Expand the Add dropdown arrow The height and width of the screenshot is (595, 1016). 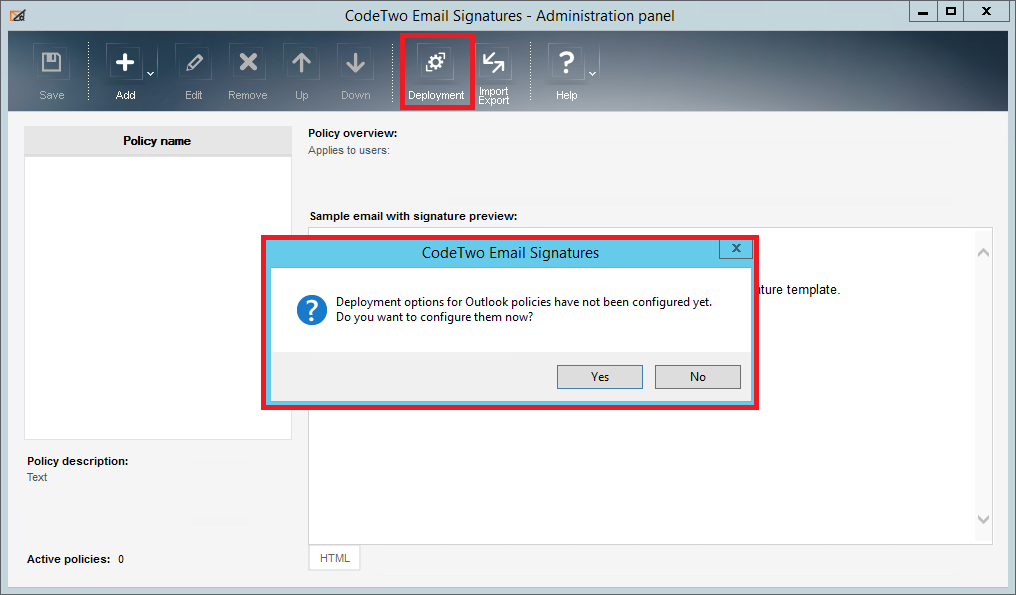pos(150,74)
